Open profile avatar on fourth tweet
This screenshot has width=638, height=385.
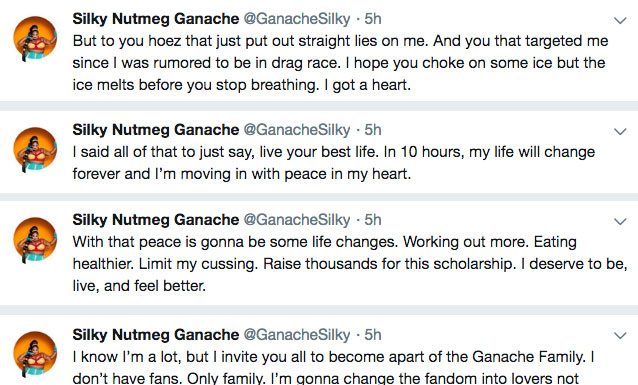tap(35, 353)
